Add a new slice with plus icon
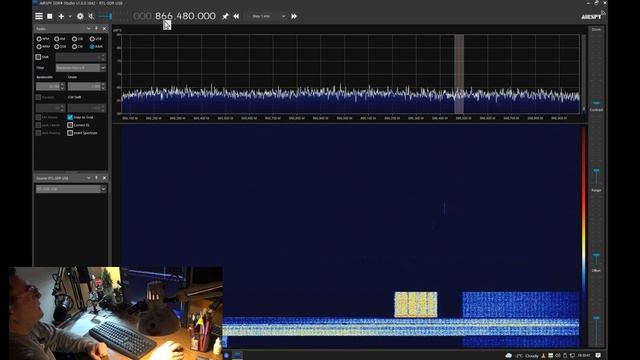 click(x=61, y=16)
